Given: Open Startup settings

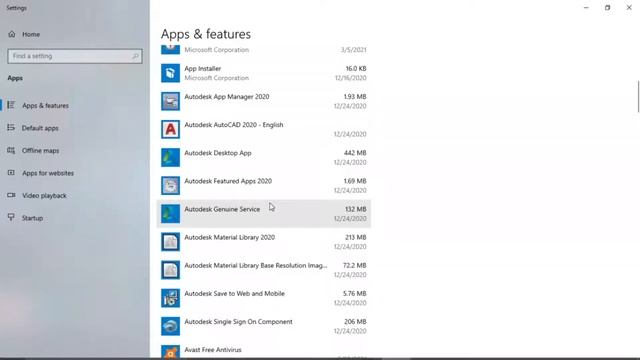Looking at the screenshot, I should (32, 218).
